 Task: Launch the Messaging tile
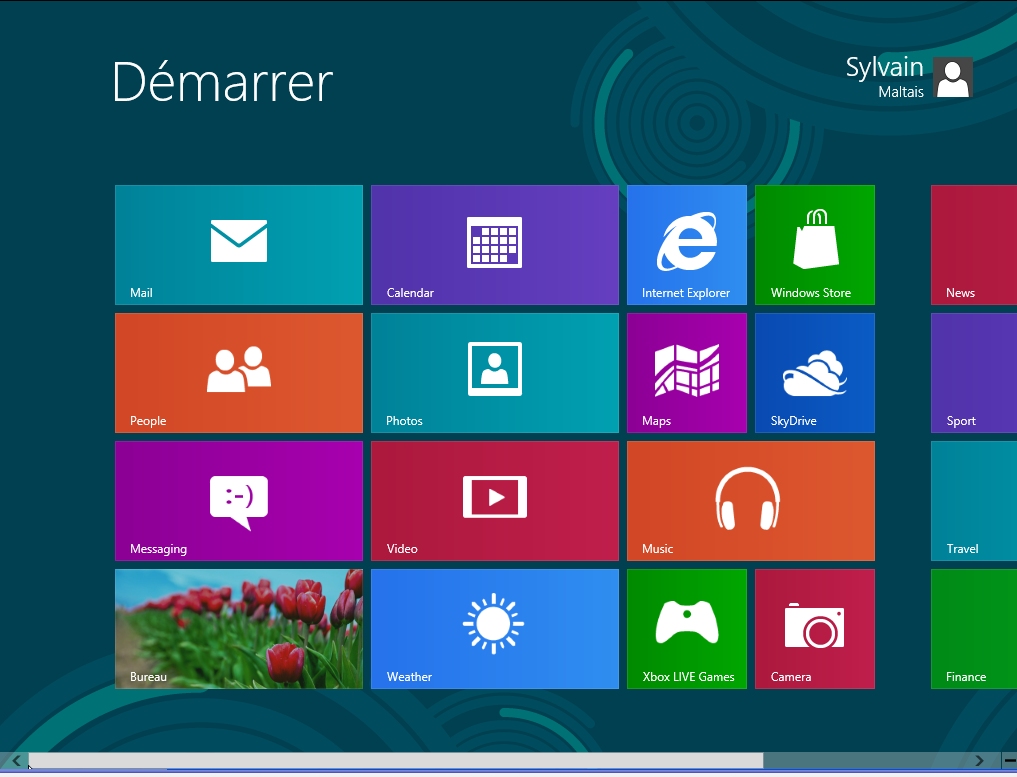pyautogui.click(x=238, y=501)
